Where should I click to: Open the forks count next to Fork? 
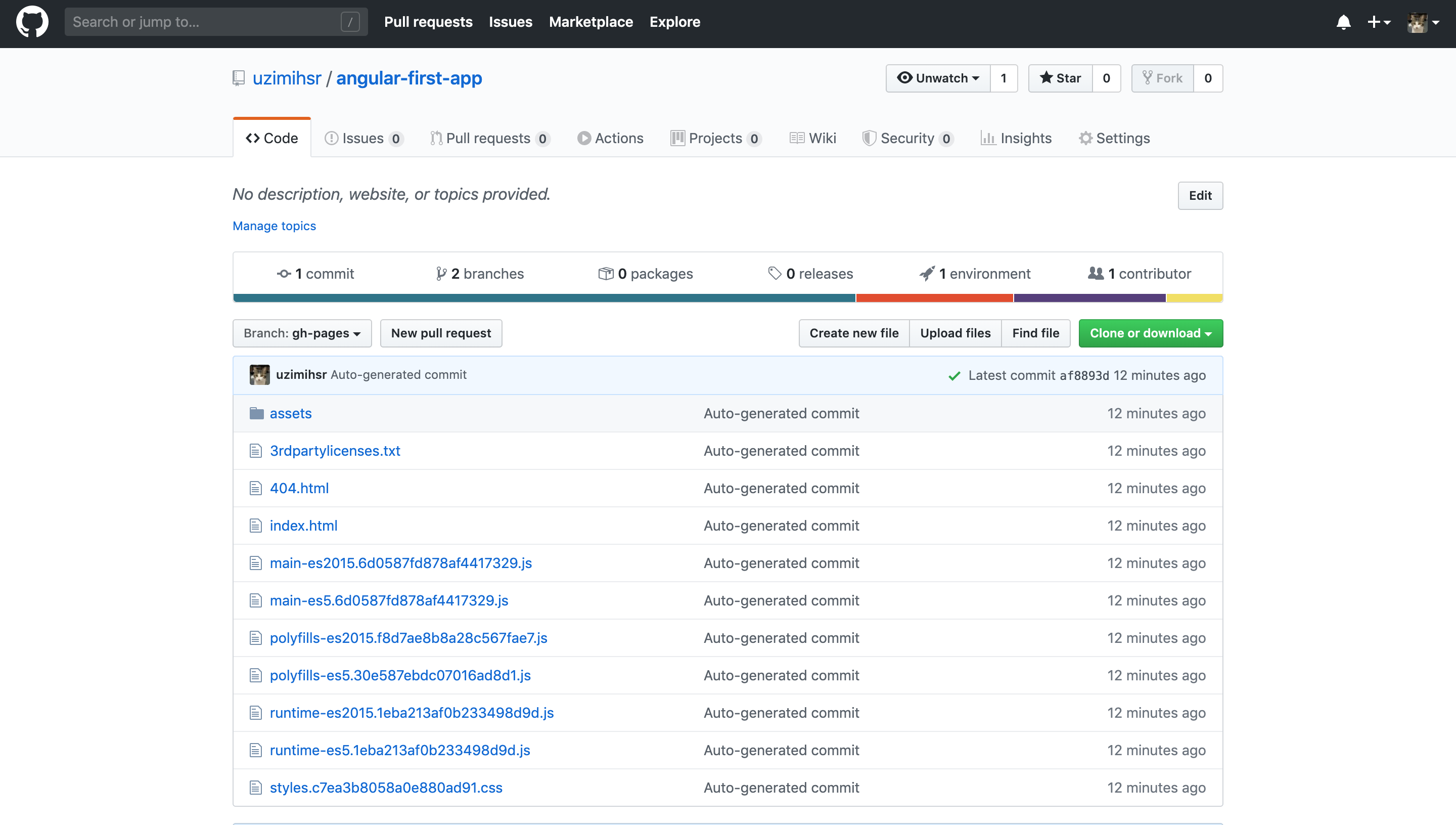1208,78
